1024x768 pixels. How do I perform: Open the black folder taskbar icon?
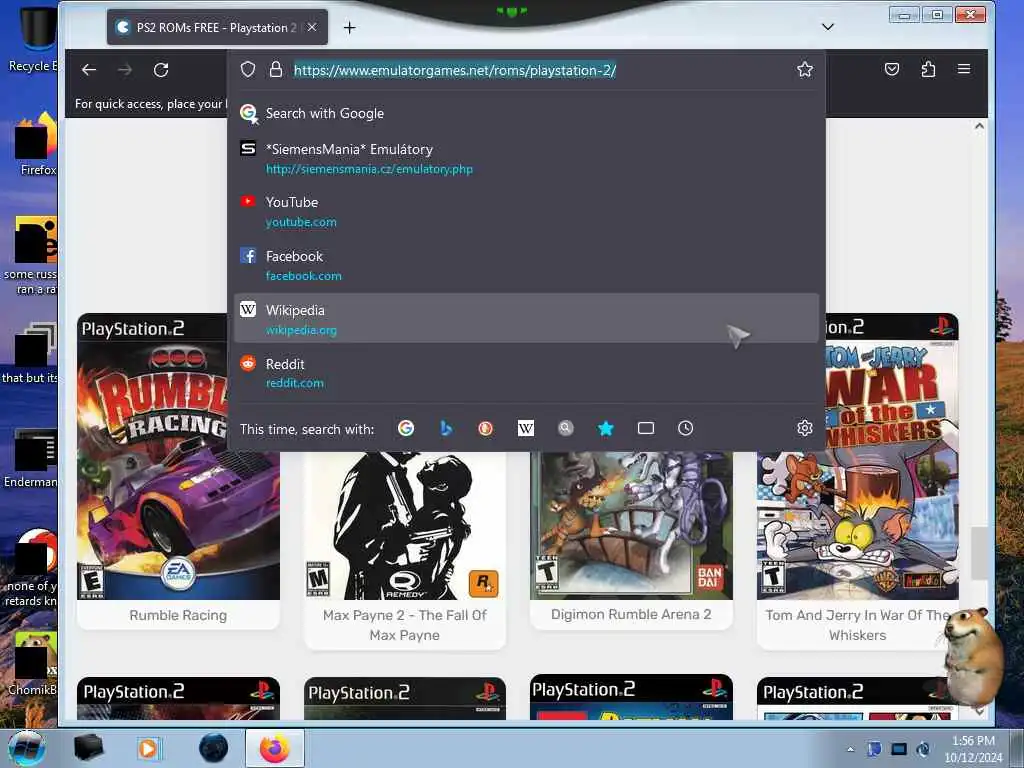89,748
